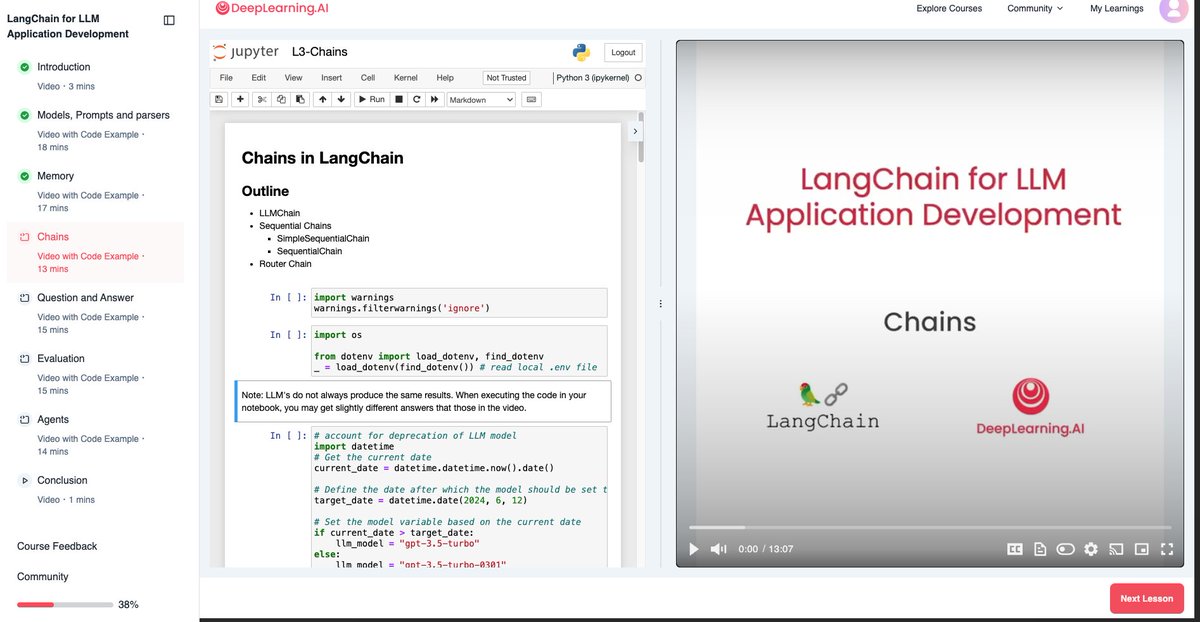1200x622 pixels.
Task: Restart kernel and run all with fast-forward icon
Action: (x=435, y=99)
